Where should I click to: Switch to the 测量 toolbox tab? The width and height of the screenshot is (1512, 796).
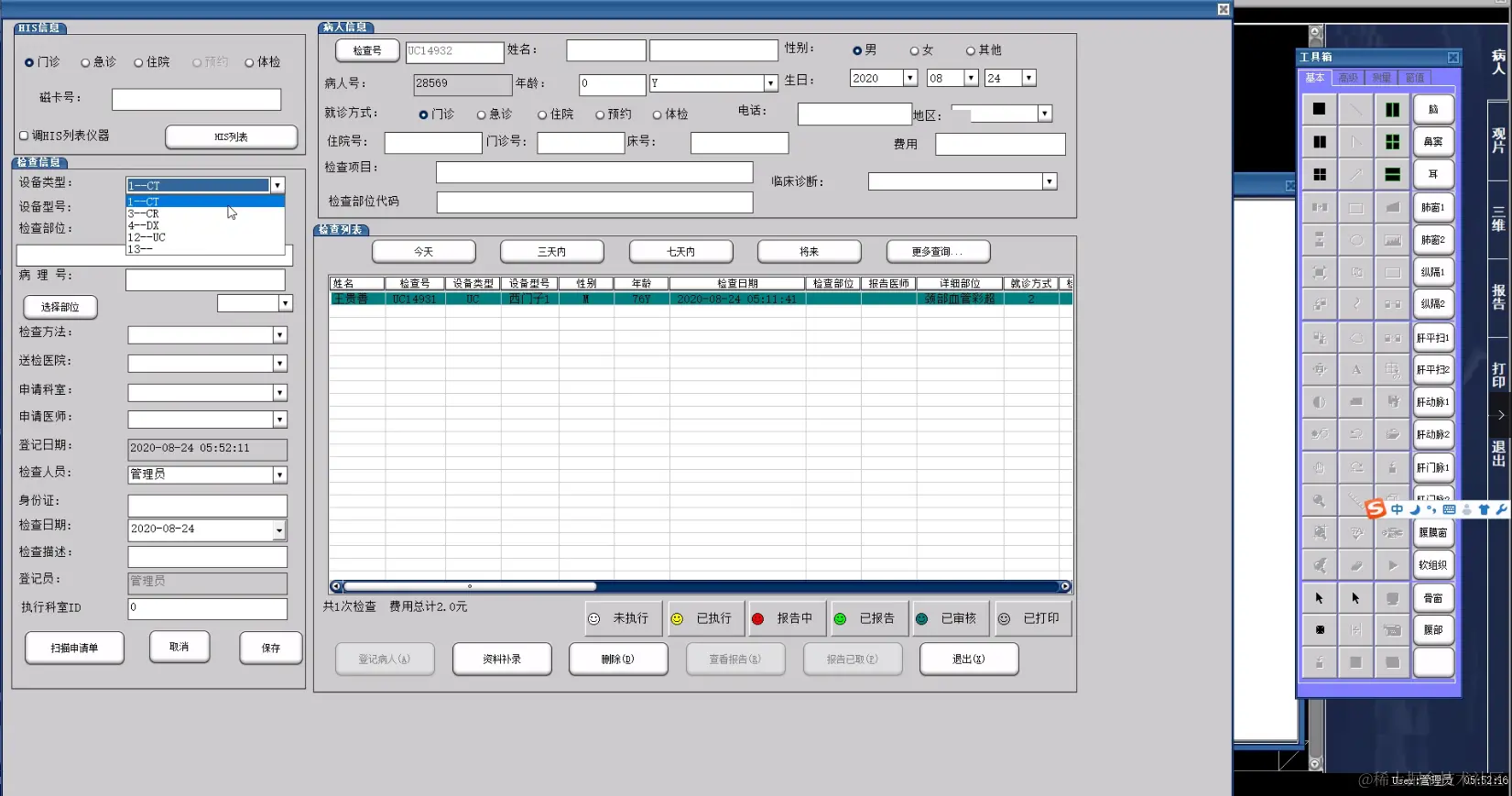[x=1382, y=78]
